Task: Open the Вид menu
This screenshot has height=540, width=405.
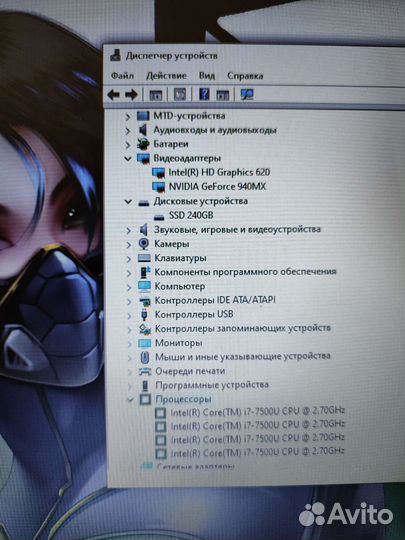Action: (x=207, y=75)
